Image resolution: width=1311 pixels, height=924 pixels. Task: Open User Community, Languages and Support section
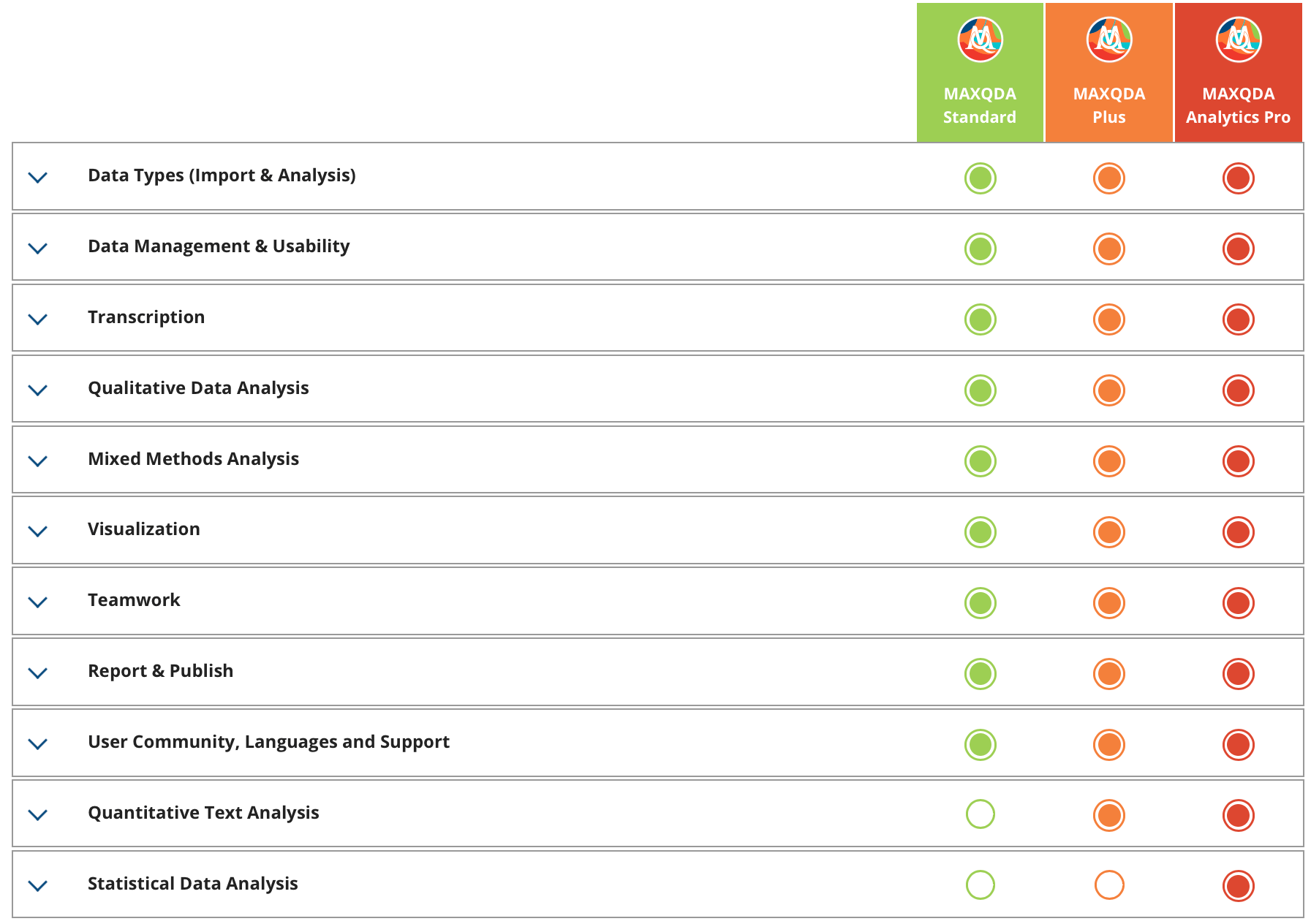(268, 742)
